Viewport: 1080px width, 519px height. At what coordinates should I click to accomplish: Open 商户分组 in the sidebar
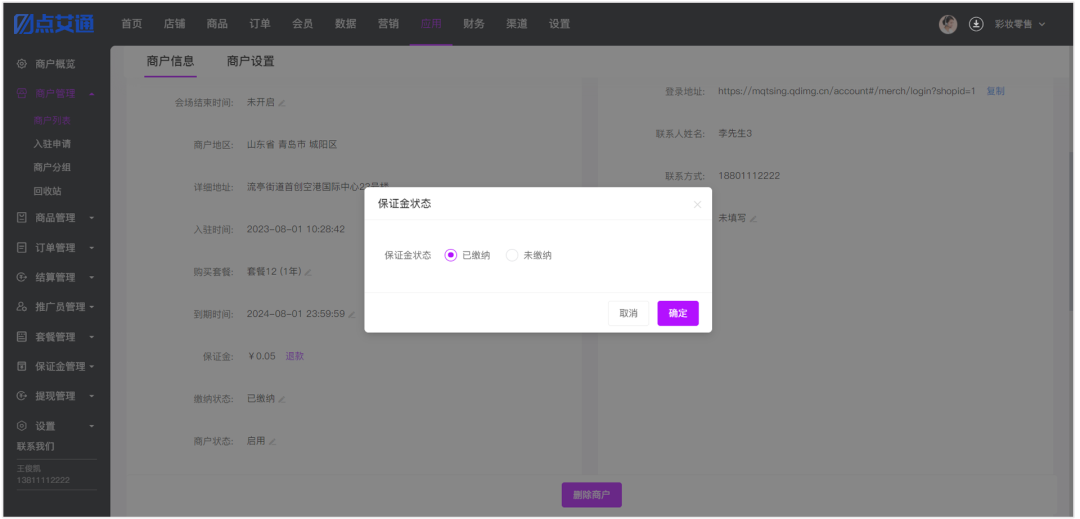click(x=52, y=167)
